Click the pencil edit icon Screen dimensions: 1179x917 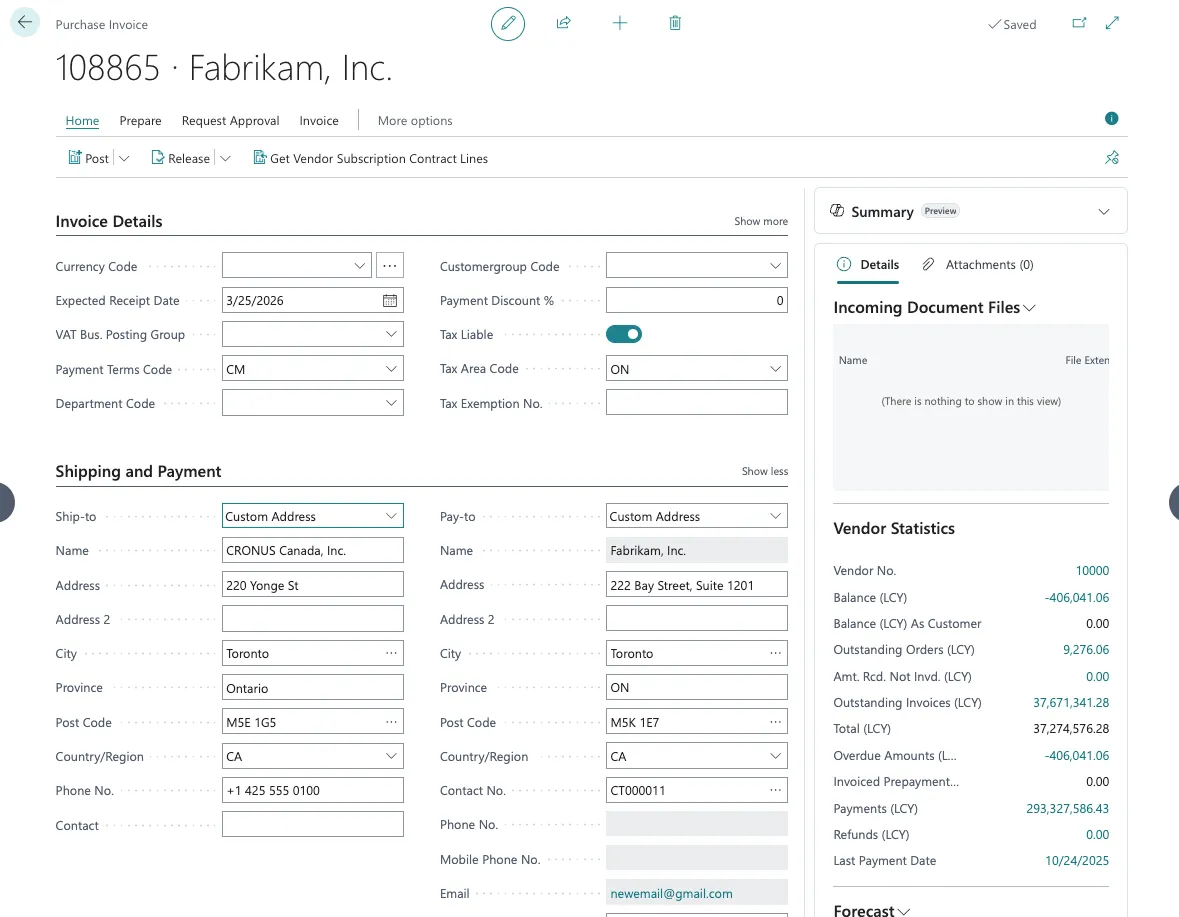(x=508, y=23)
